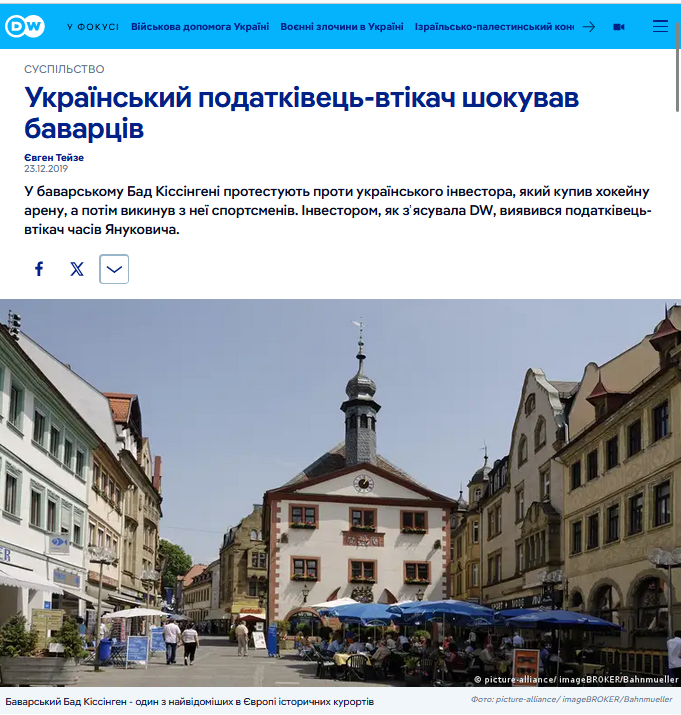Go to the 'Суспільство' category
The width and height of the screenshot is (681, 715).
[x=64, y=69]
